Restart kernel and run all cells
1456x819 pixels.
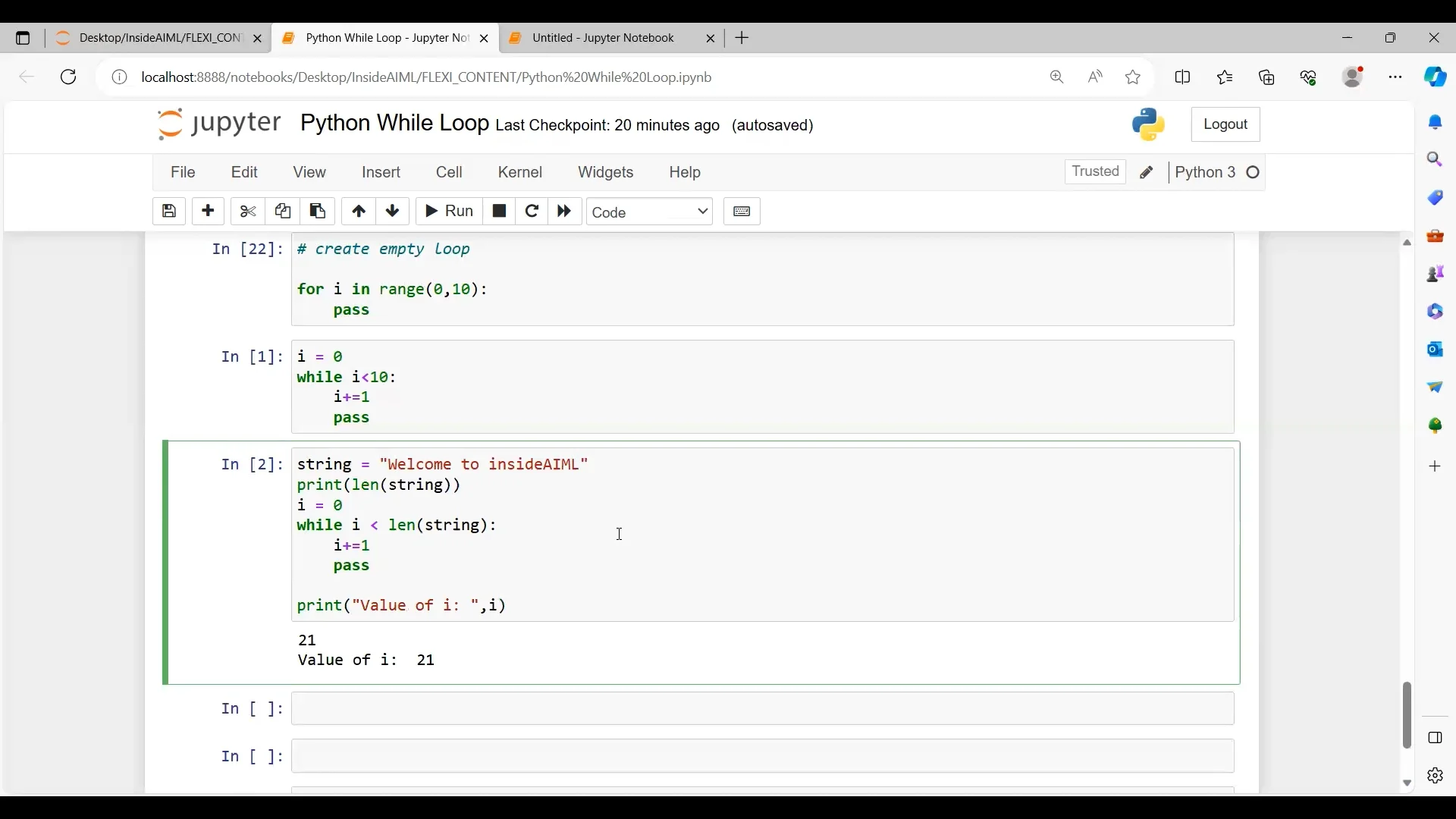[565, 212]
